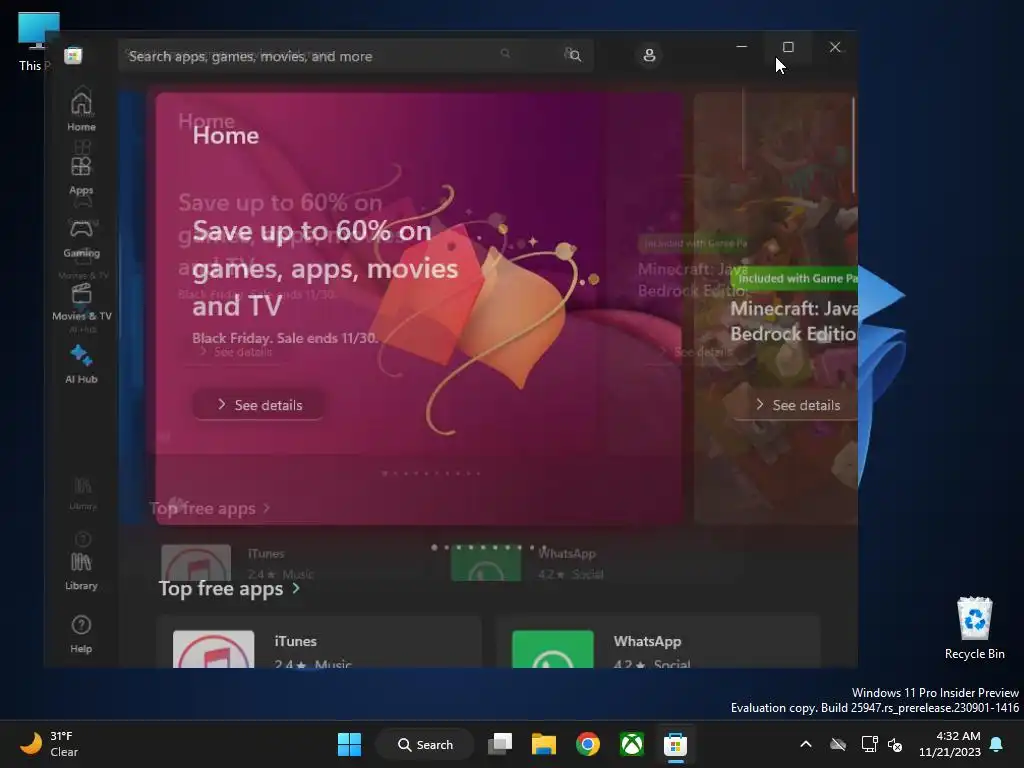The image size is (1024, 768).
Task: Open the weather widget showing 31°F
Action: [49, 744]
